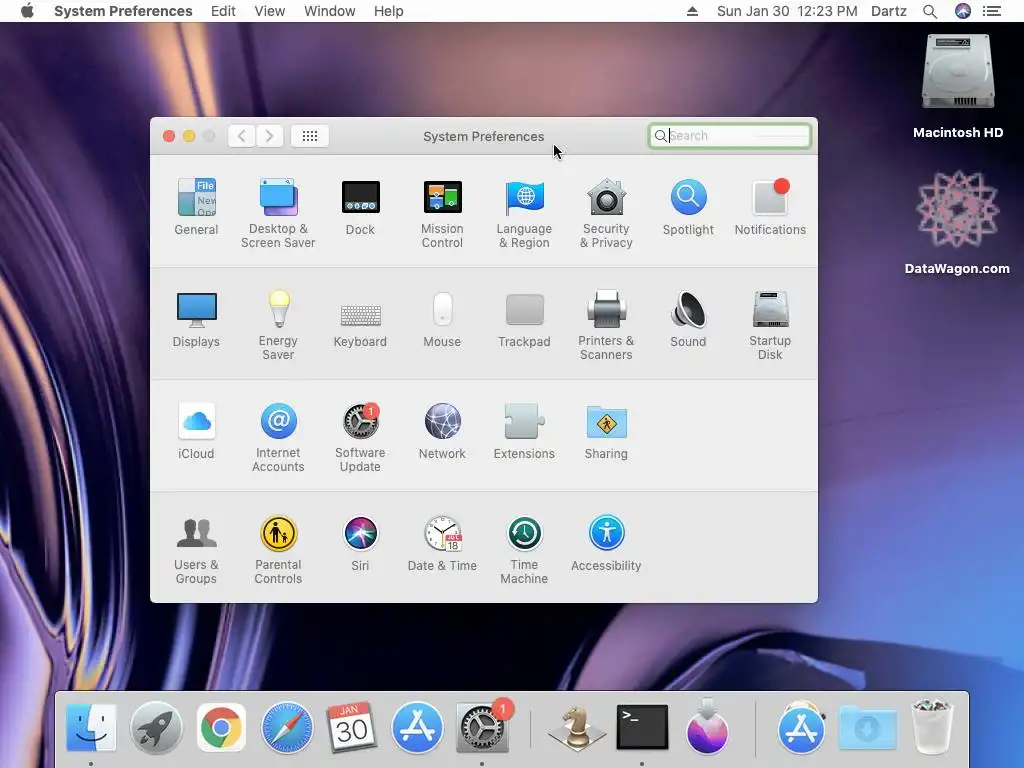Select the Macintosh HD desktop icon

click(x=957, y=86)
